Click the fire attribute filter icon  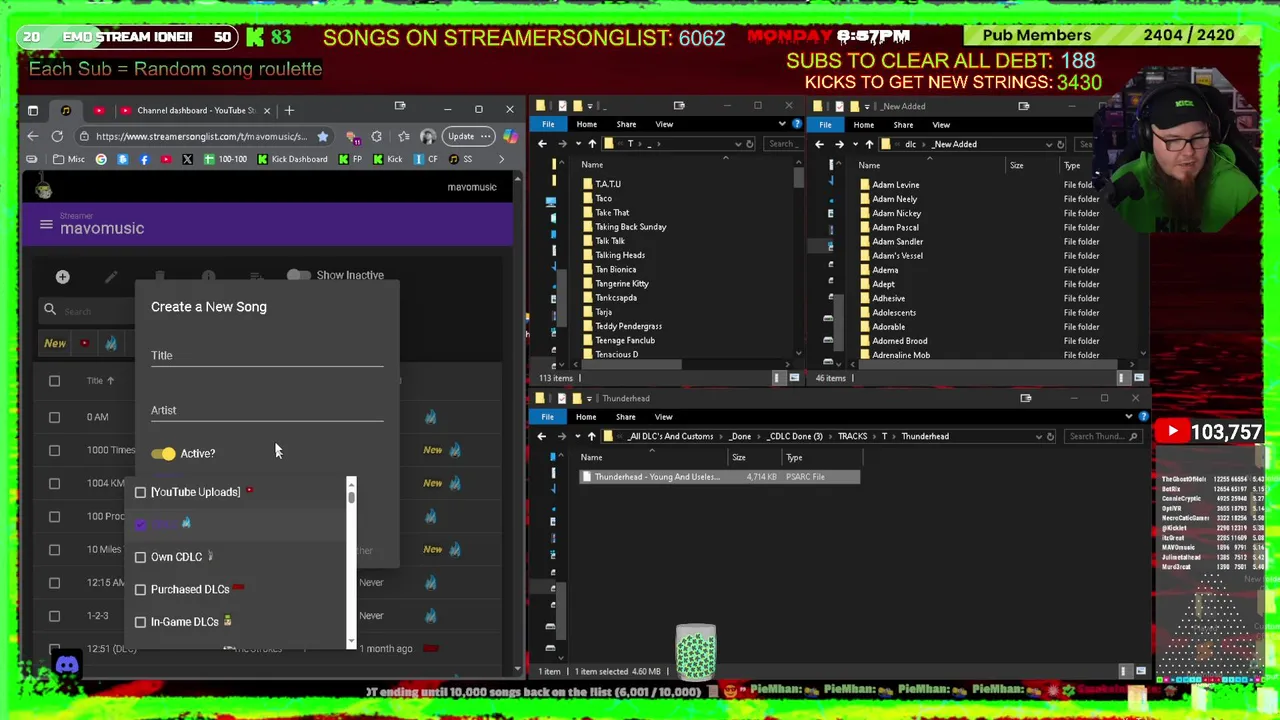point(111,343)
